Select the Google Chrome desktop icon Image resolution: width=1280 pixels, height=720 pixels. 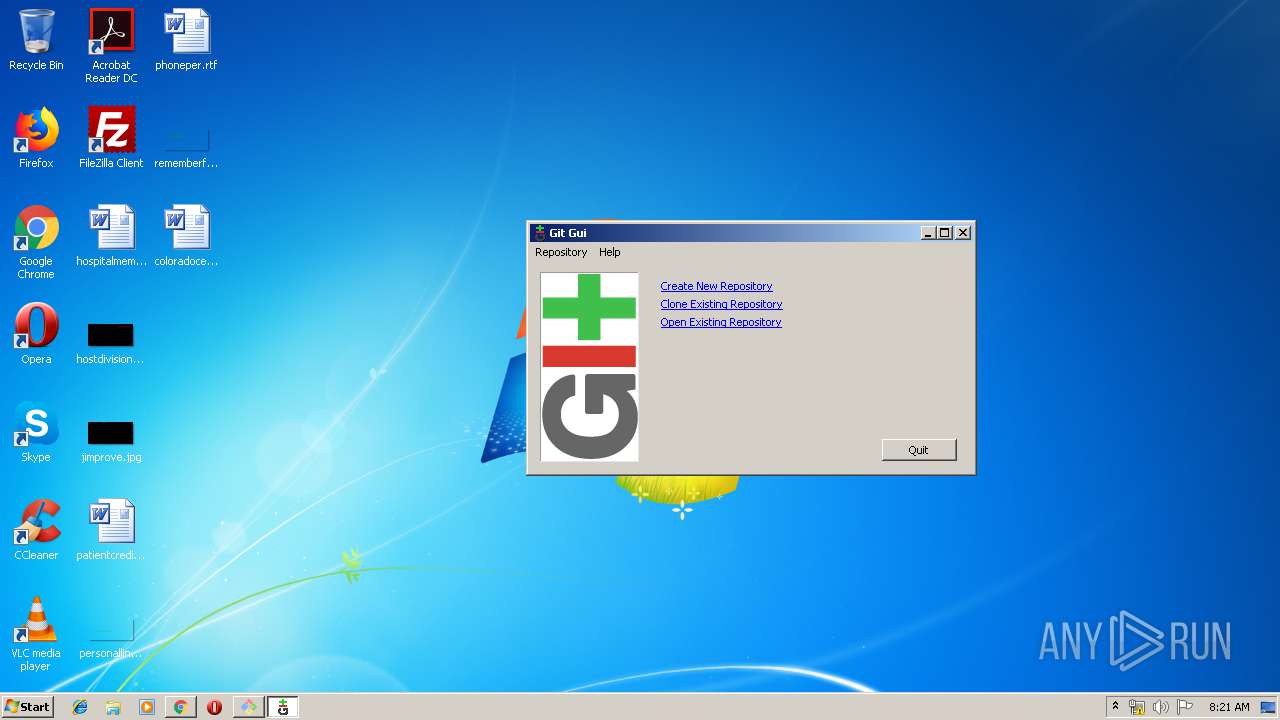tap(36, 243)
